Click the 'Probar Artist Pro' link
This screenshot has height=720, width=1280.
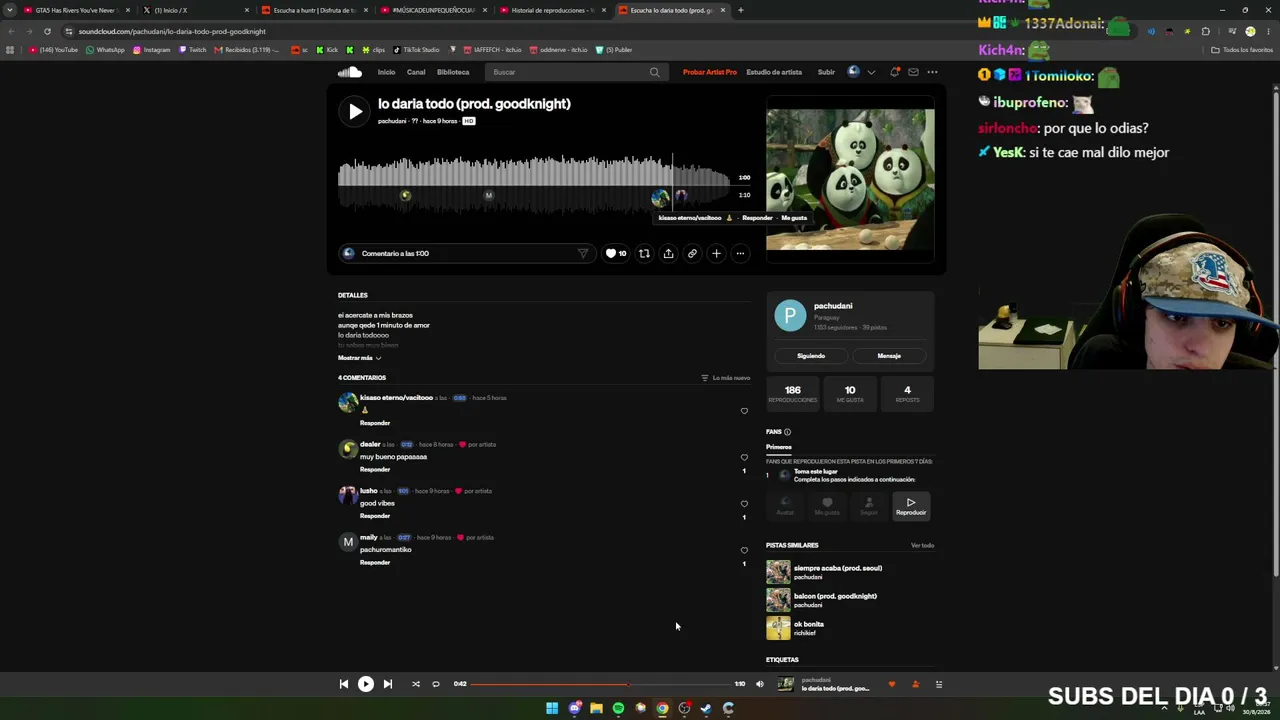coord(710,72)
